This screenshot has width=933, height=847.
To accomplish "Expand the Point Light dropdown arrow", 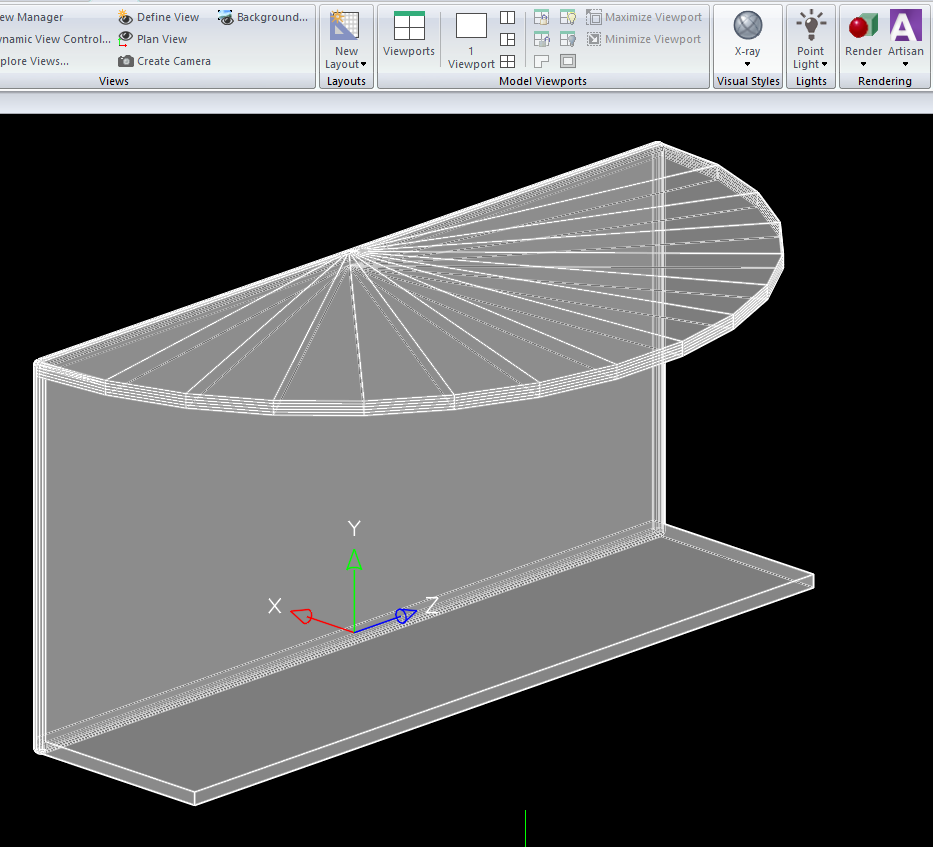I will [x=824, y=64].
